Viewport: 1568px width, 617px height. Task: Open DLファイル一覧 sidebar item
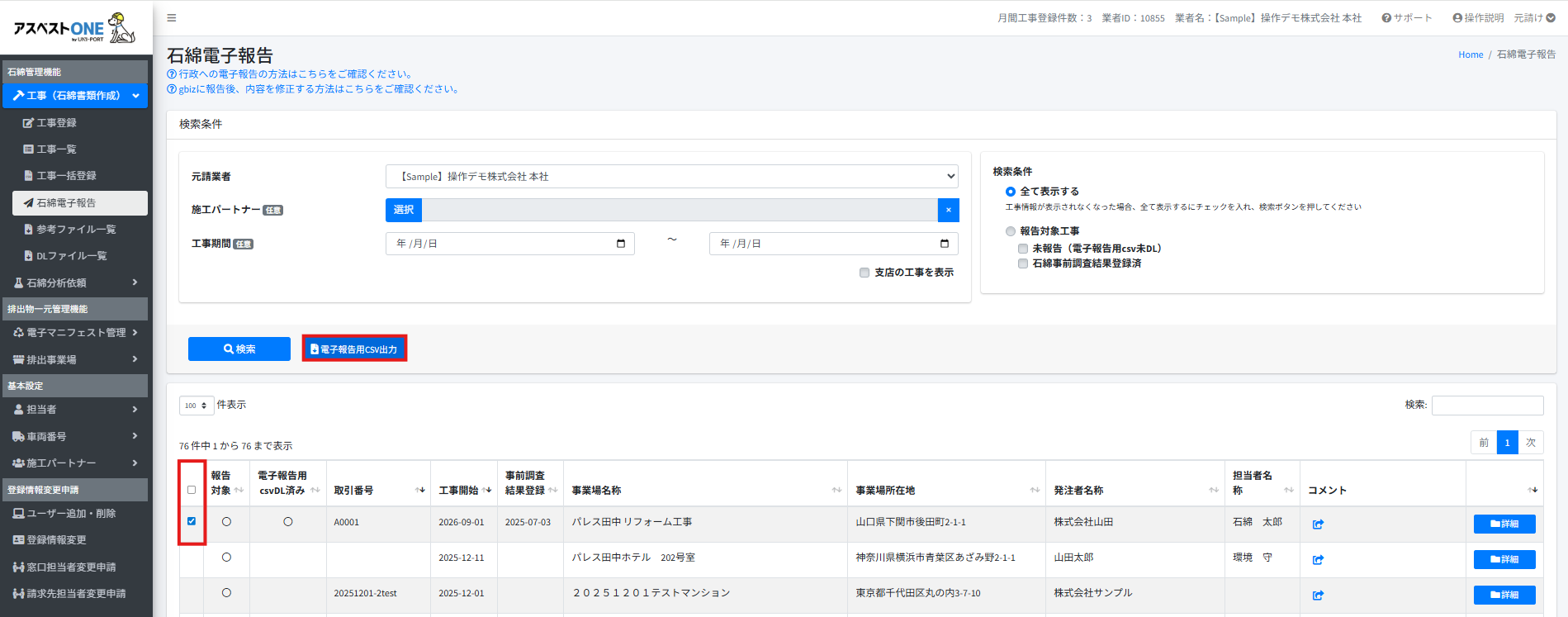71,256
